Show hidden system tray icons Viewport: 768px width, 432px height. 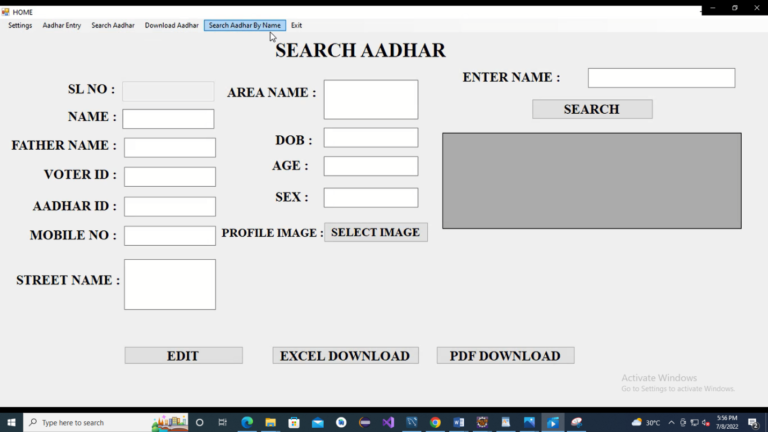pos(671,423)
